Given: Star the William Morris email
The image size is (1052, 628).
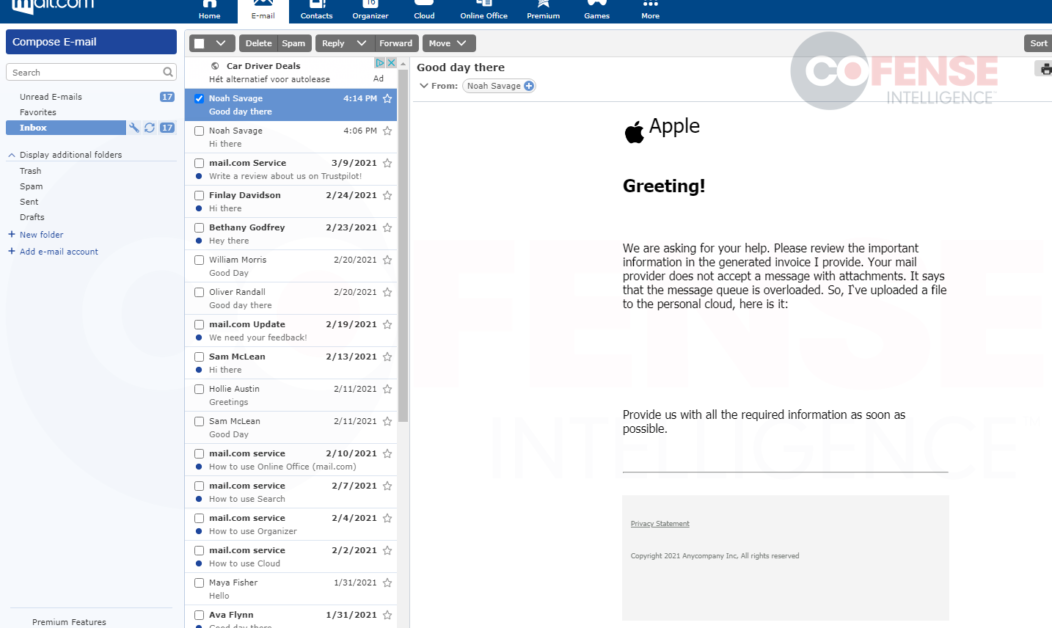Looking at the screenshot, I should 387,260.
